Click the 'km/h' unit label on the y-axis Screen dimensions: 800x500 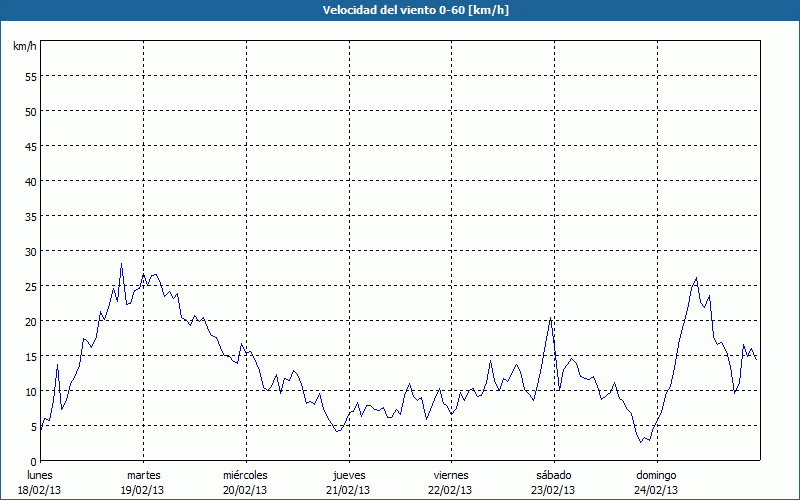point(24,47)
